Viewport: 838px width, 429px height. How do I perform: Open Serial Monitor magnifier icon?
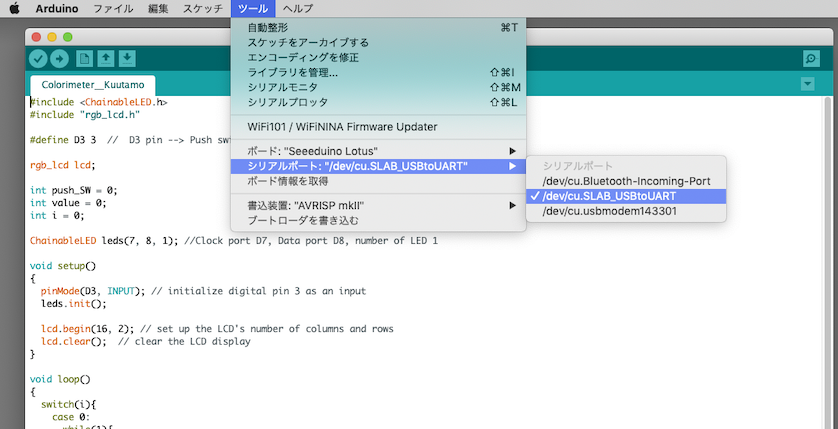[811, 59]
